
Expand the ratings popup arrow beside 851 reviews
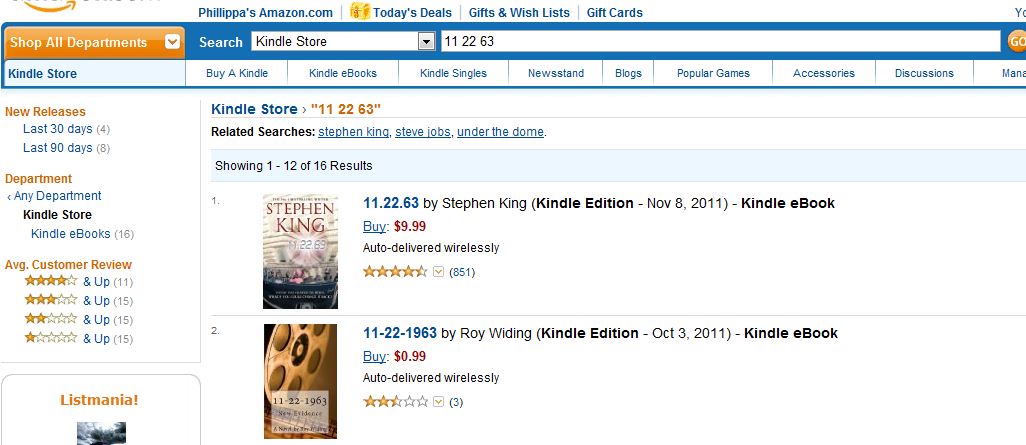click(x=438, y=271)
